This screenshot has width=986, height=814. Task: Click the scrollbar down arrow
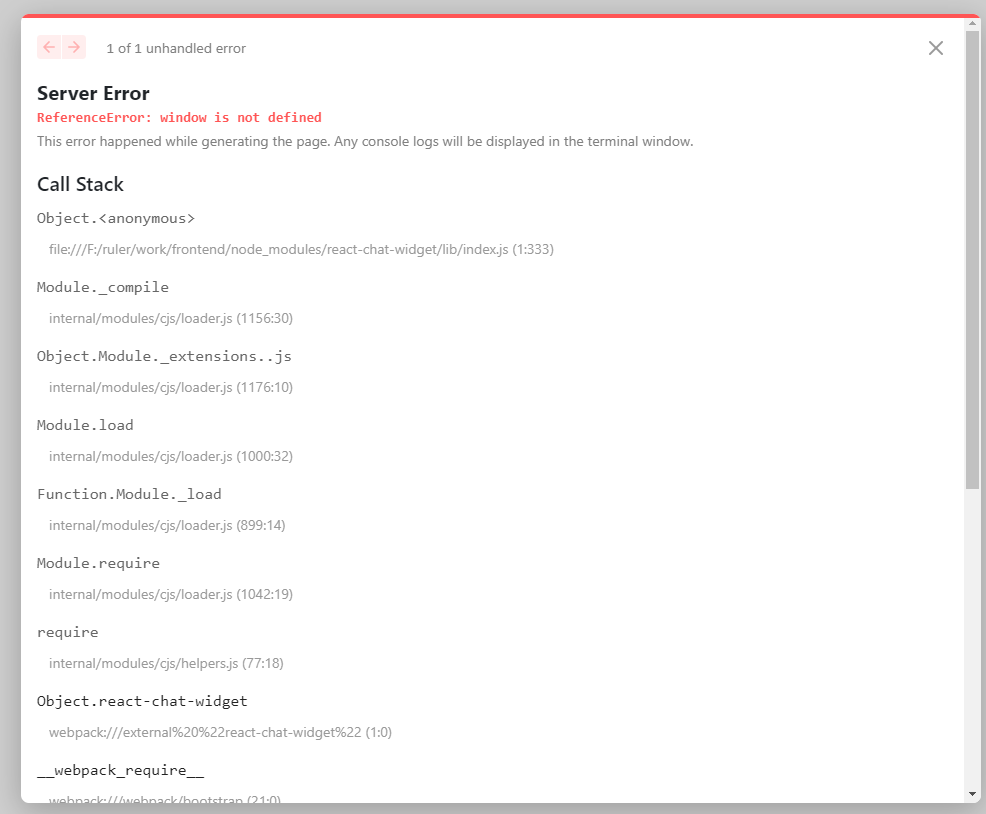point(972,794)
